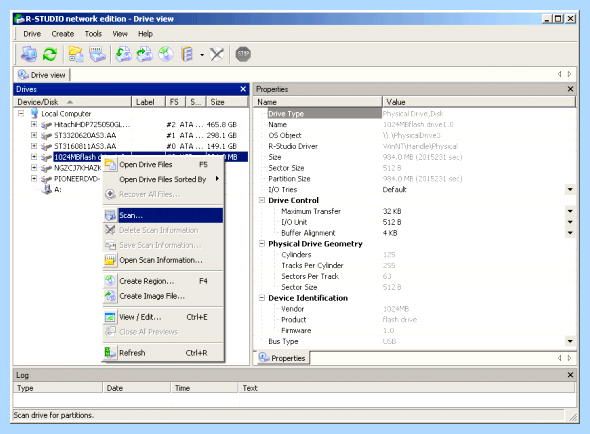Click the Refresh menu item icon
Image resolution: width=590 pixels, height=434 pixels.
(110, 353)
